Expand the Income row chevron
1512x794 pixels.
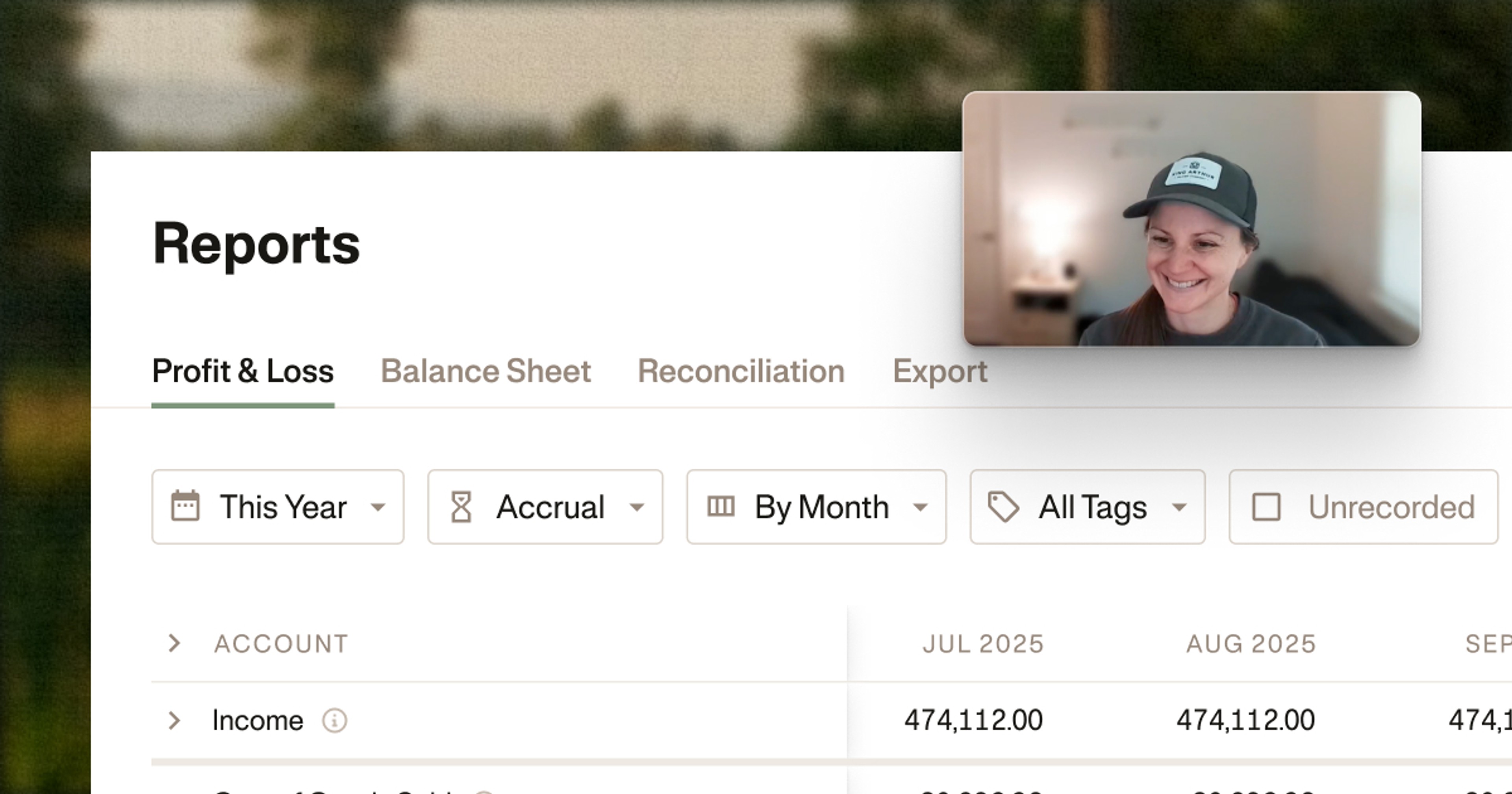[x=174, y=720]
